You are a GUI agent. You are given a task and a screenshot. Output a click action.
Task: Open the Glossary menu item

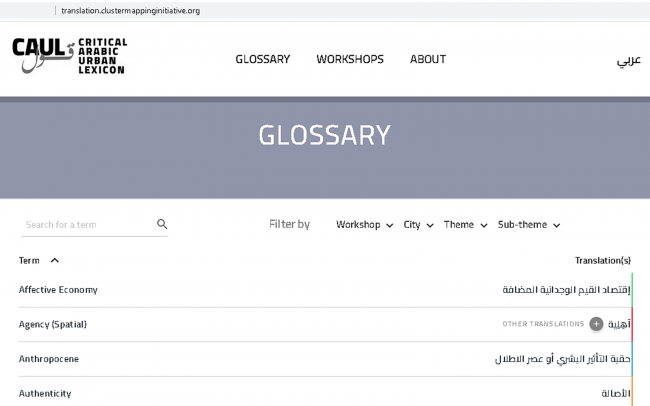click(x=262, y=59)
